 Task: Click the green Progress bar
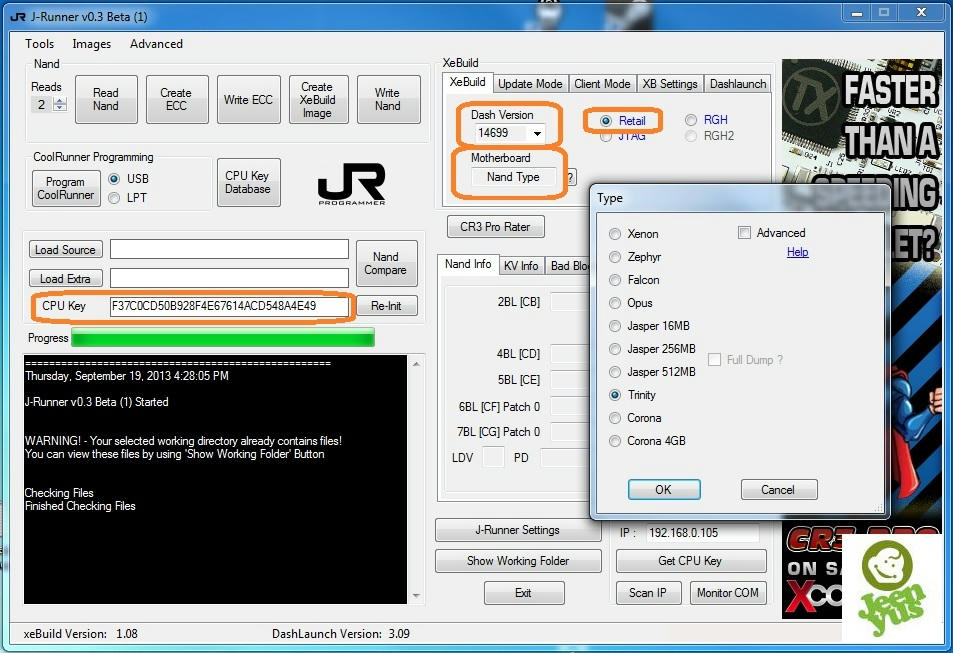tap(222, 338)
